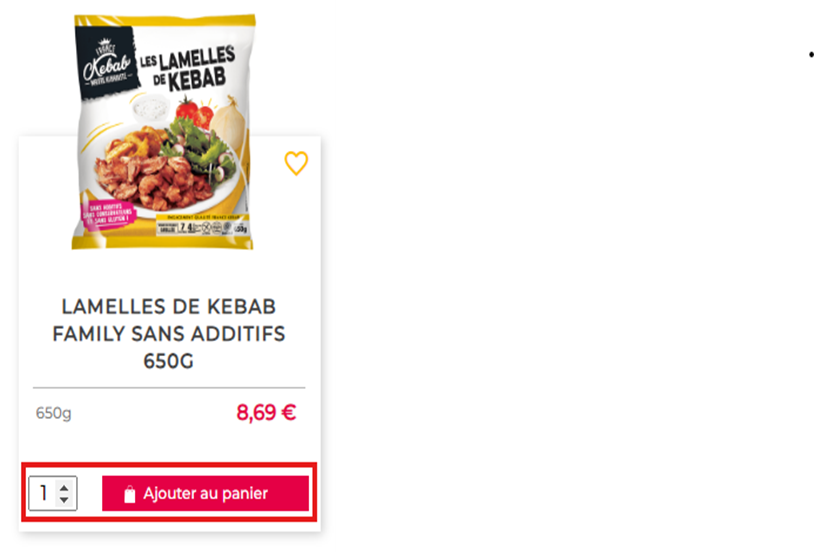Click the France Kebab logo on package

(108, 62)
